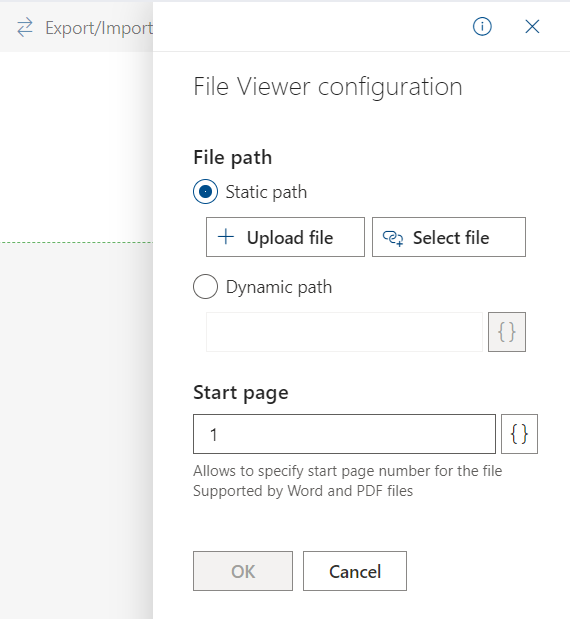Image resolution: width=570 pixels, height=619 pixels.
Task: Select the Static path radio button
Action: 205,191
